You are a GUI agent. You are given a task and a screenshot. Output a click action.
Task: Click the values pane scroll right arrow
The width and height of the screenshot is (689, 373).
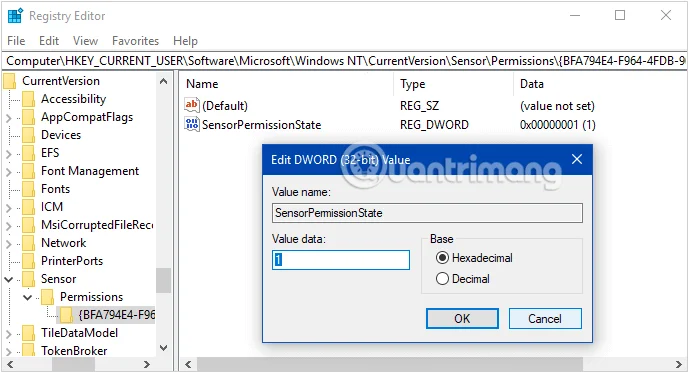coord(678,365)
